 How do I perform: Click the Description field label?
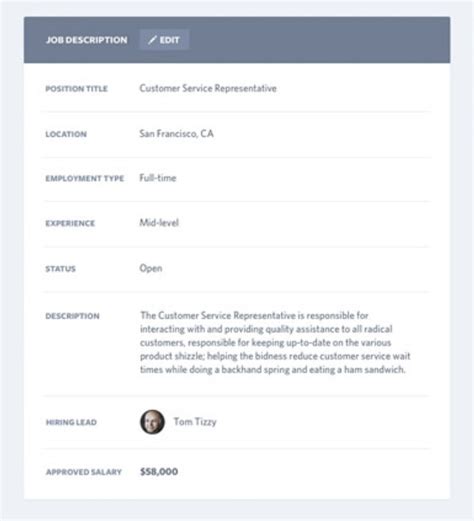pos(72,316)
